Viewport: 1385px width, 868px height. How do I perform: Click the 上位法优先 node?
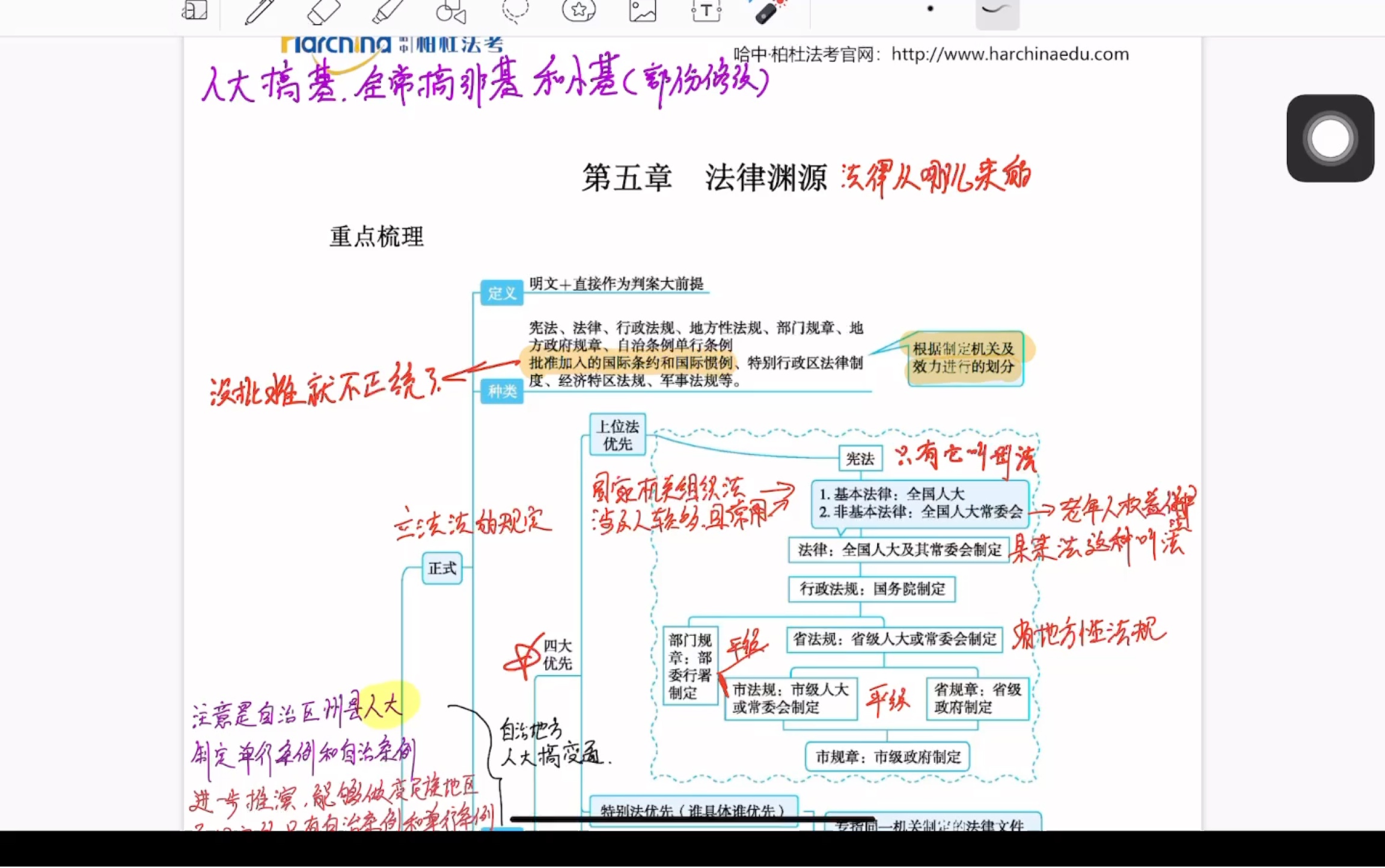click(617, 435)
